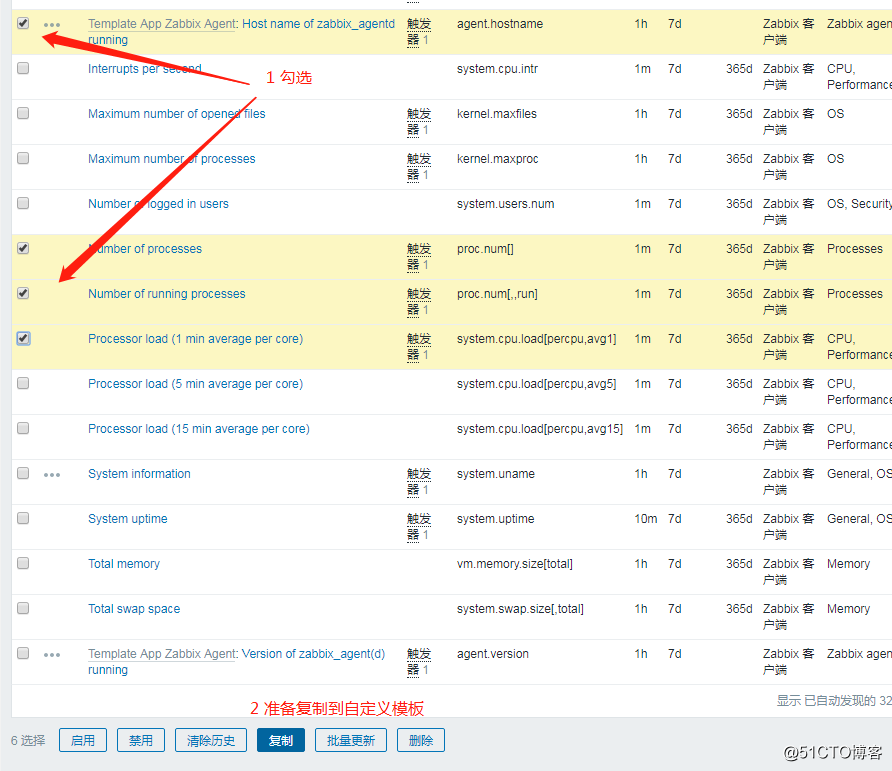Uncheck the Host name of zabbix_agentd running checkbox
Screen dimensions: 892x771
click(23, 23)
